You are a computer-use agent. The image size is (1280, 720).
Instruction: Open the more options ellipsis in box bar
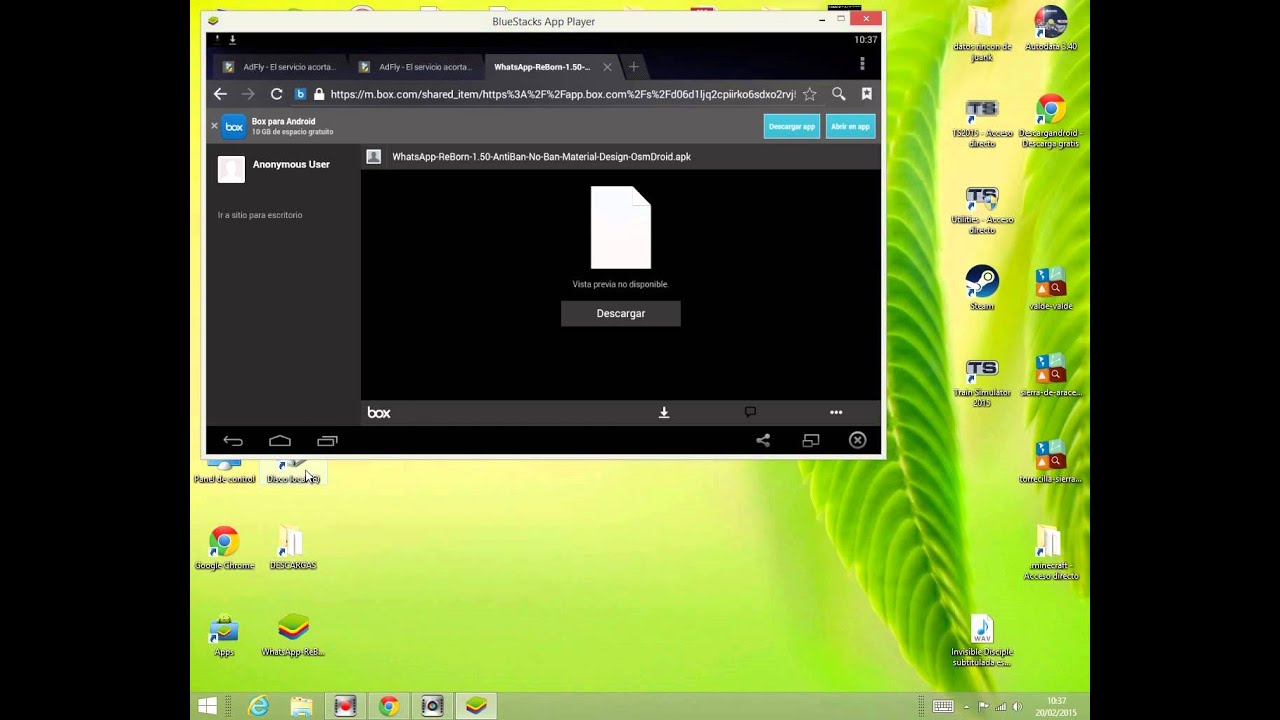coord(836,412)
